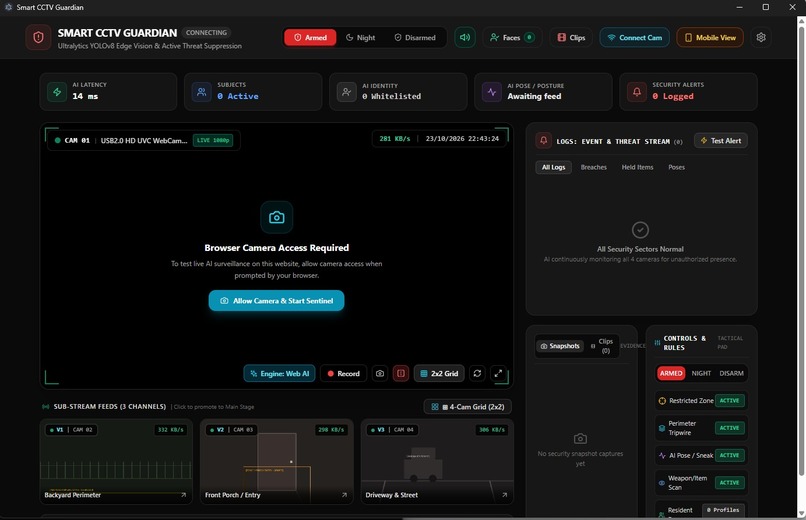Switch to the Snapshots tab
Viewport: 806px width, 520px height.
pos(560,346)
